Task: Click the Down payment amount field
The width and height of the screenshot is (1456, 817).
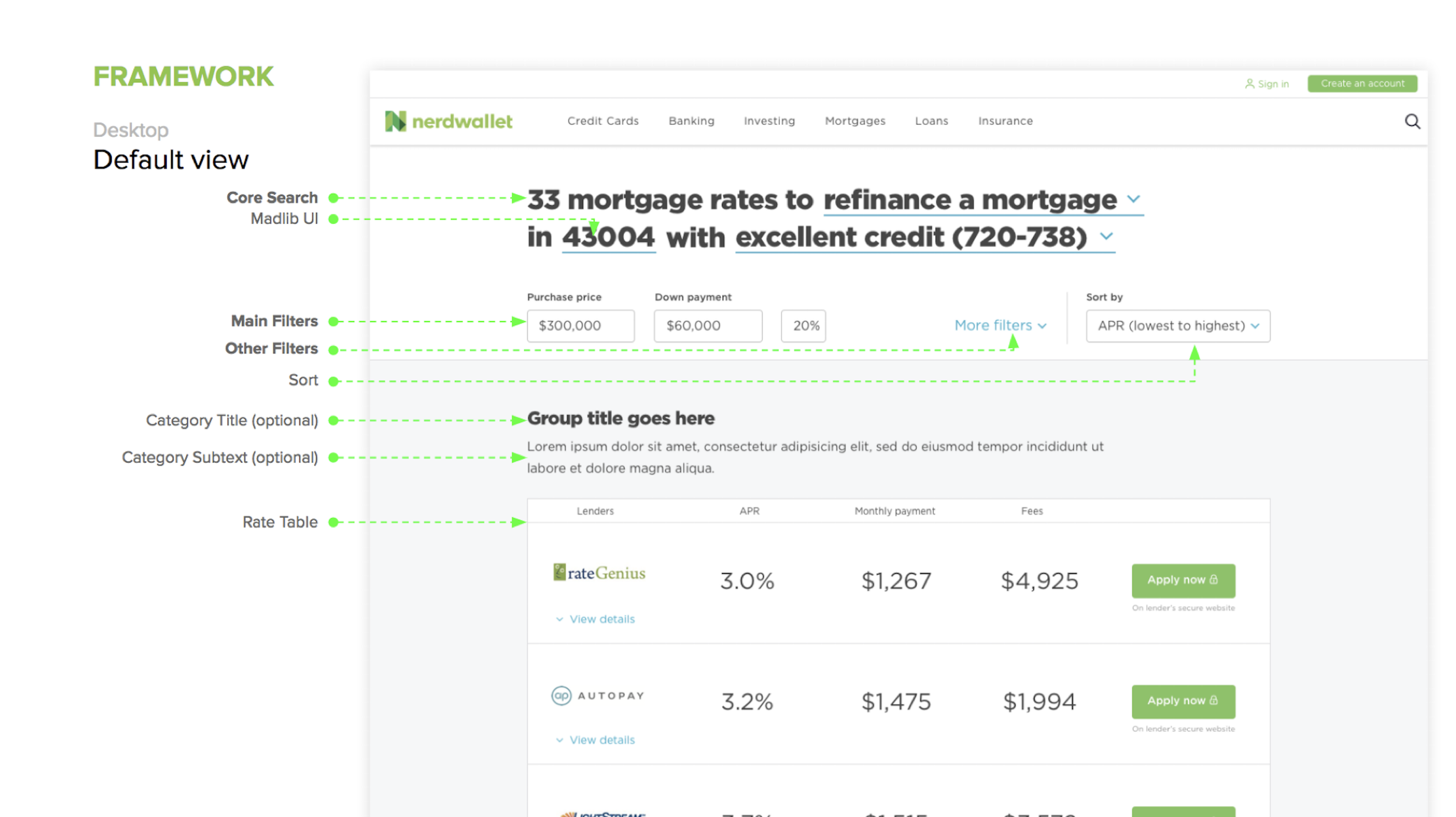Action: tap(707, 326)
